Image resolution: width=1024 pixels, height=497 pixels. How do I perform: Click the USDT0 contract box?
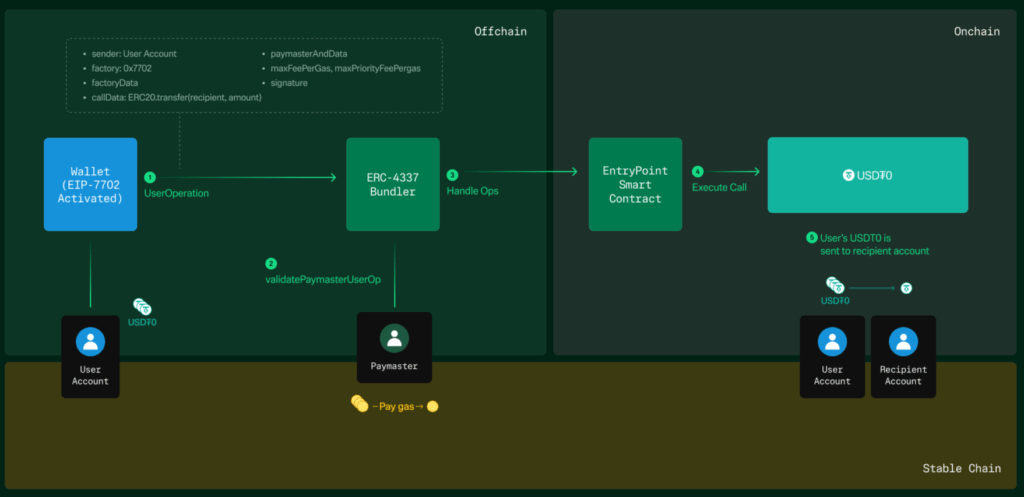coord(867,175)
